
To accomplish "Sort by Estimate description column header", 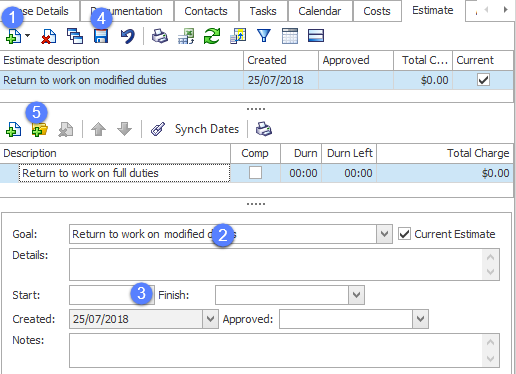I will click(x=122, y=60).
